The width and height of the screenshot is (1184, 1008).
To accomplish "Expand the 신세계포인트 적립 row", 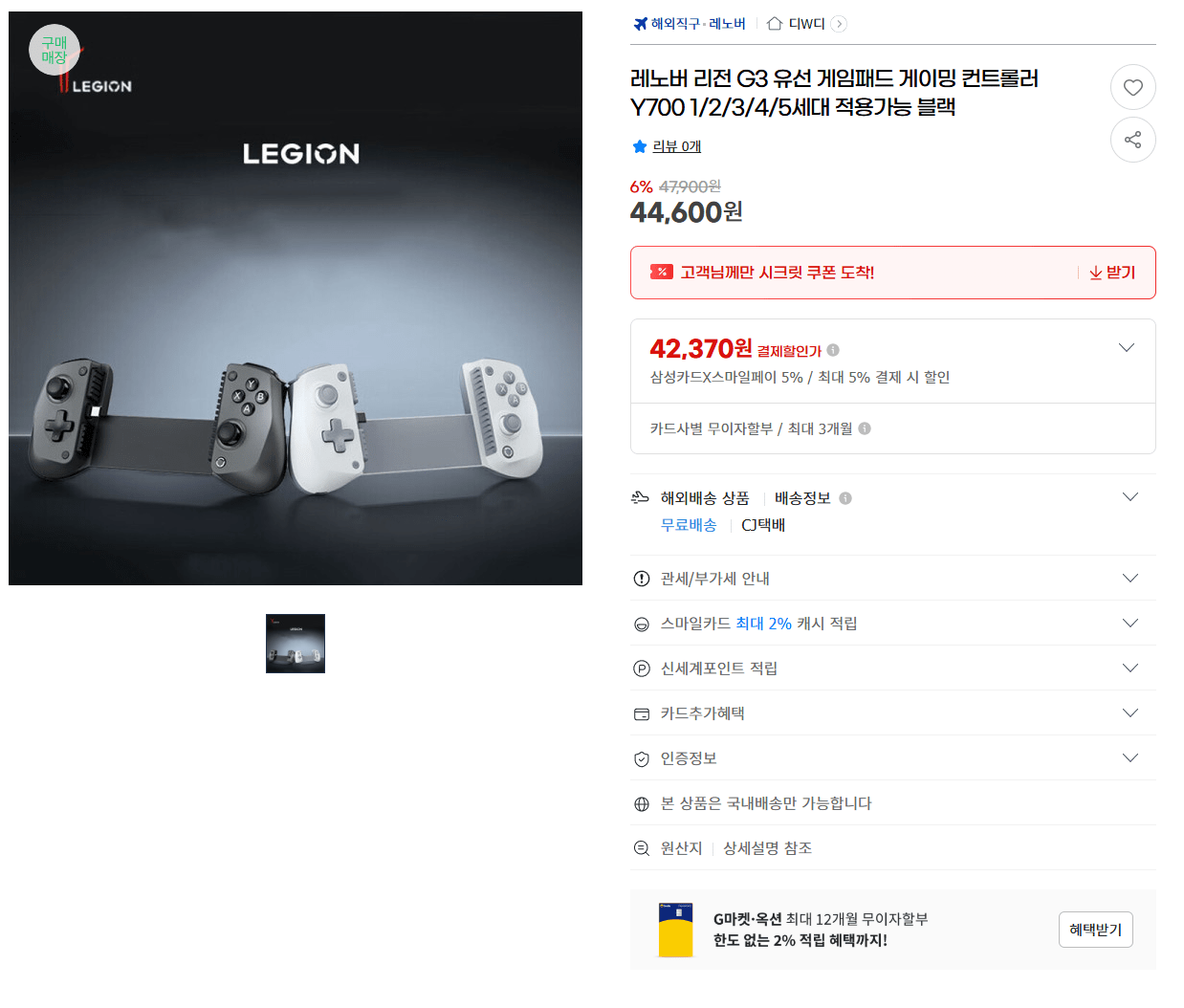I will click(893, 668).
